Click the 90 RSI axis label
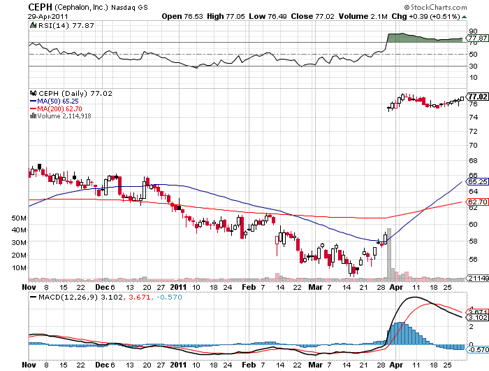 [x=473, y=31]
